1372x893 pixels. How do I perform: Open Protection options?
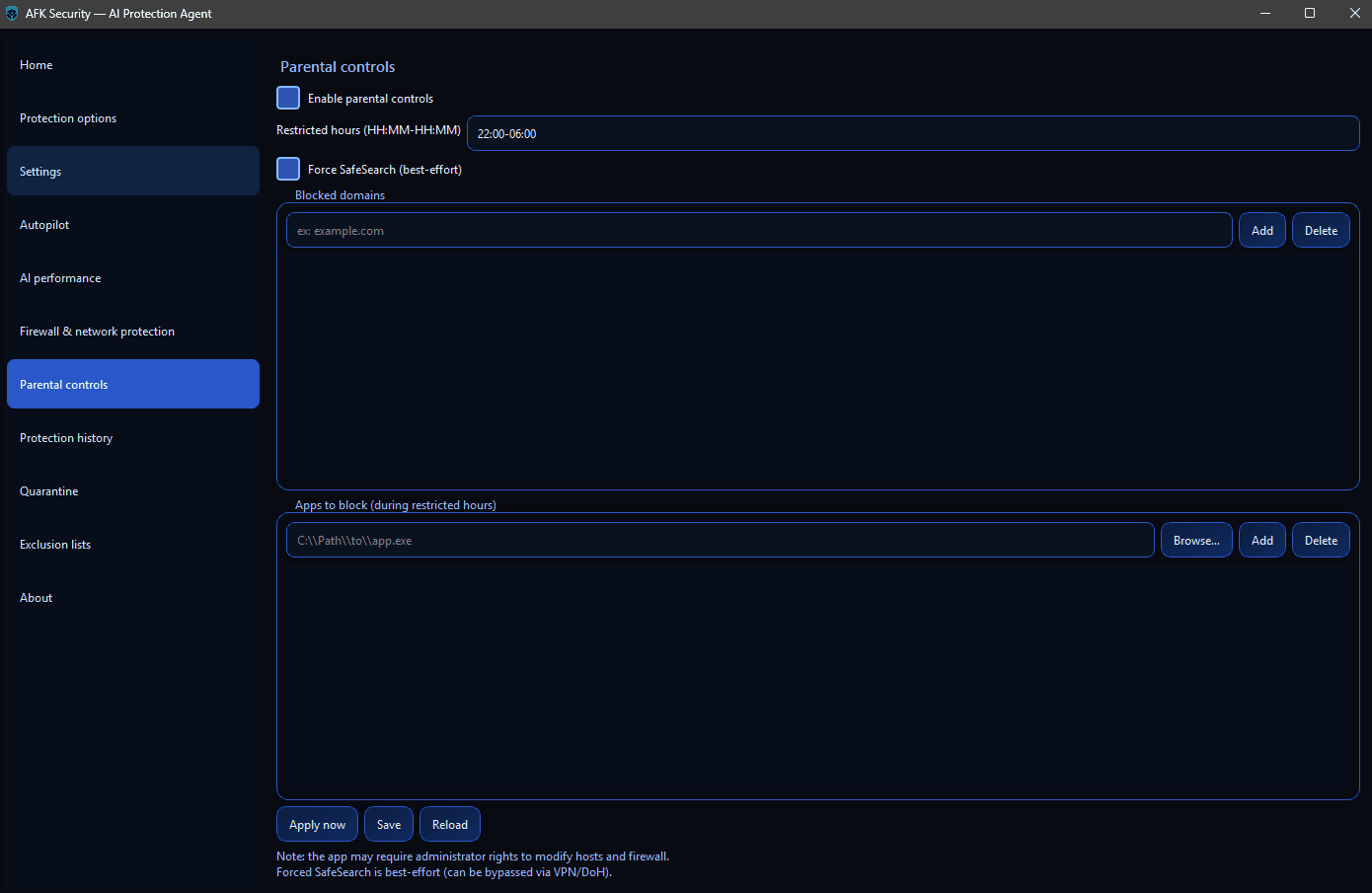68,117
